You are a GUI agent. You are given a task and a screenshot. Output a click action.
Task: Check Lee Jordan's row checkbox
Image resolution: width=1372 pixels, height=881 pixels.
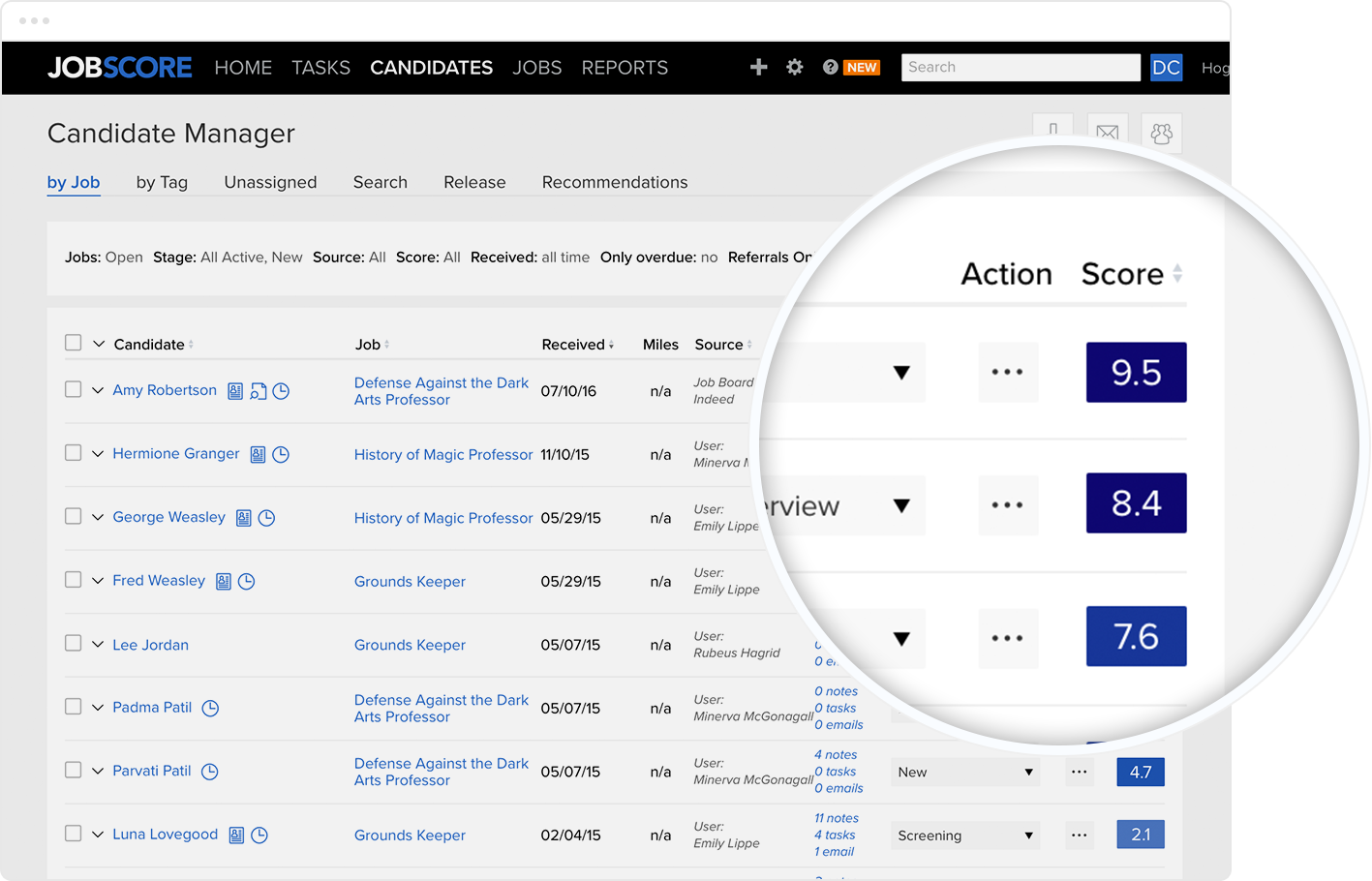[73, 643]
